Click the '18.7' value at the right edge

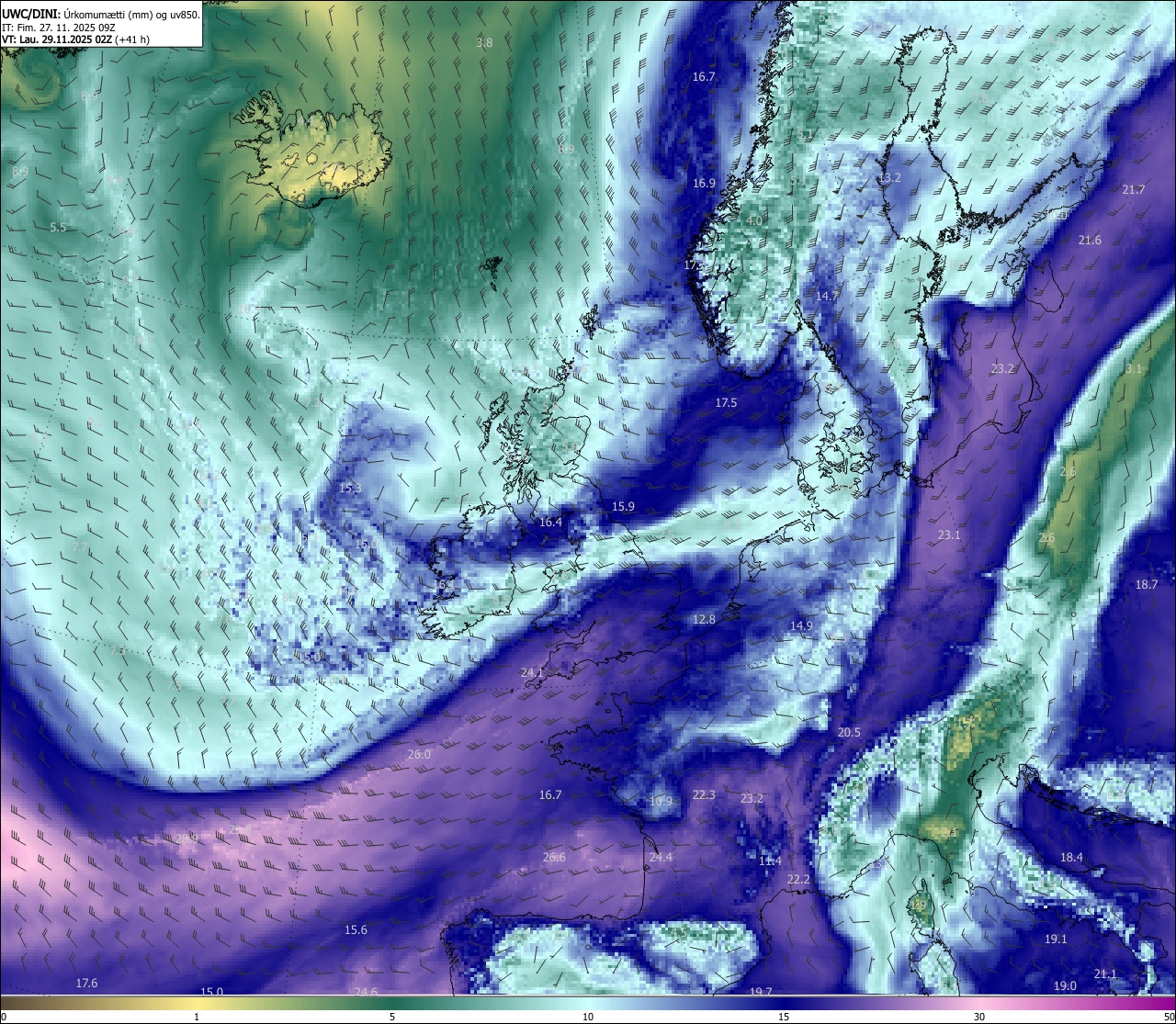click(1147, 585)
